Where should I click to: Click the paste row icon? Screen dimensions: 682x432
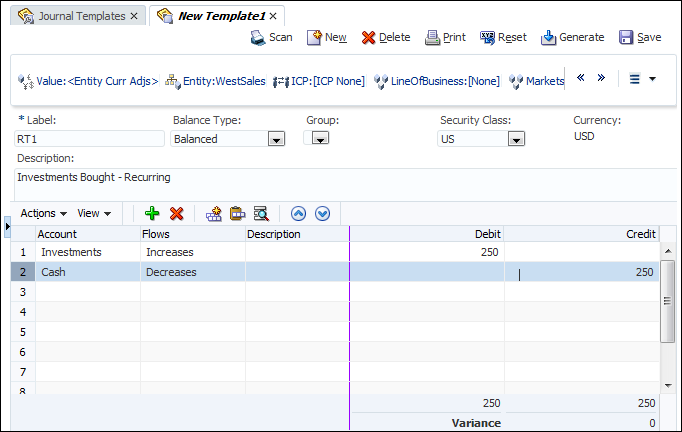click(x=237, y=213)
